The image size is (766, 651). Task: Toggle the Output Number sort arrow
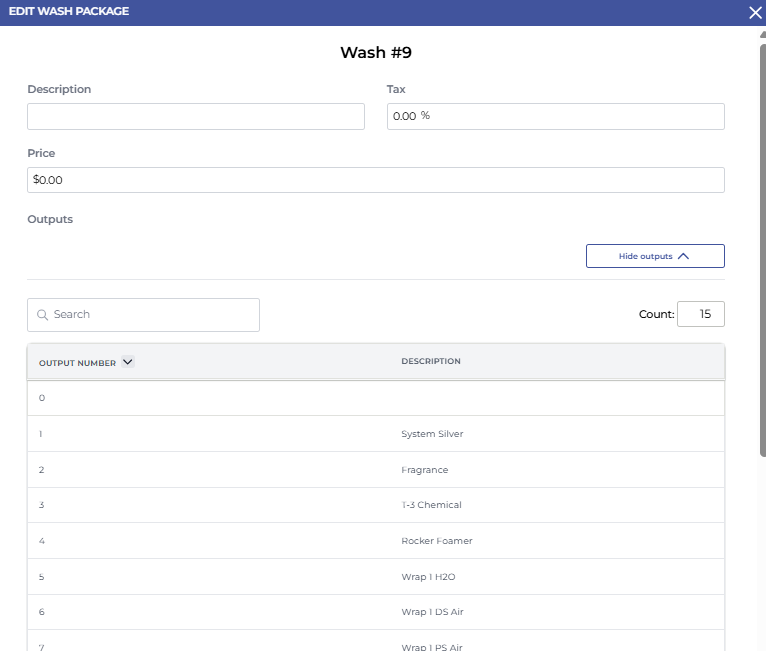click(127, 362)
